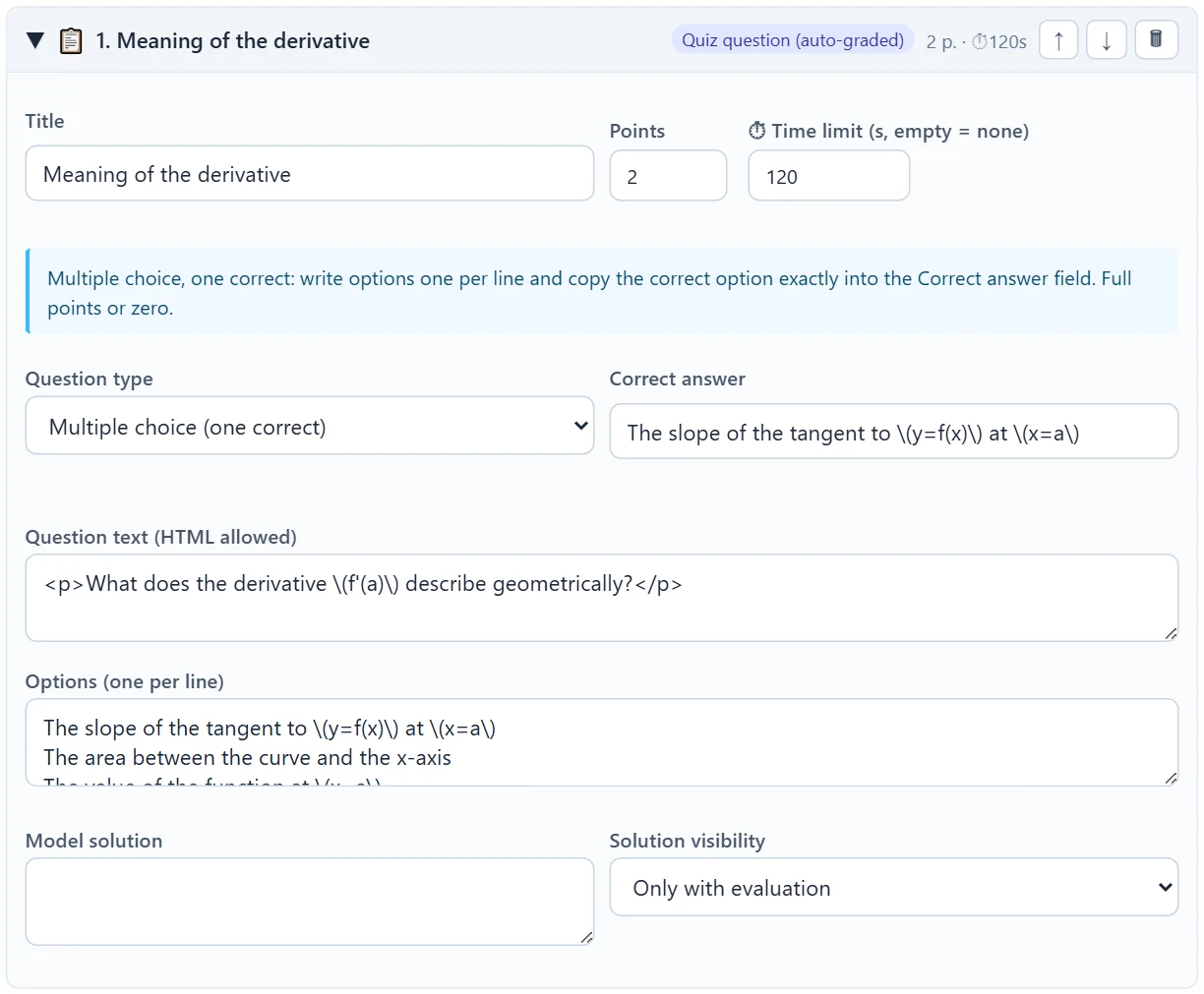1204x994 pixels.
Task: Click the 'Options (one per line)' label
Action: pyautogui.click(x=125, y=681)
